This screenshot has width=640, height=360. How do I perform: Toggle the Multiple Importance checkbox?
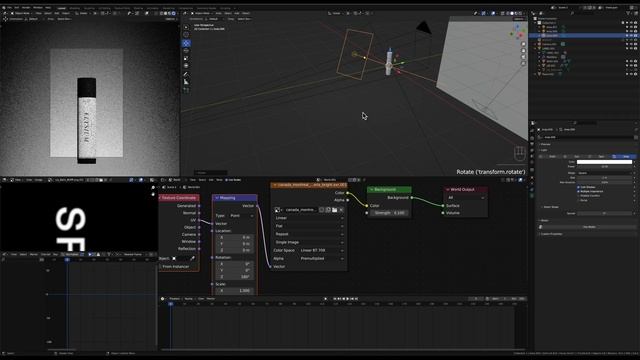578,191
